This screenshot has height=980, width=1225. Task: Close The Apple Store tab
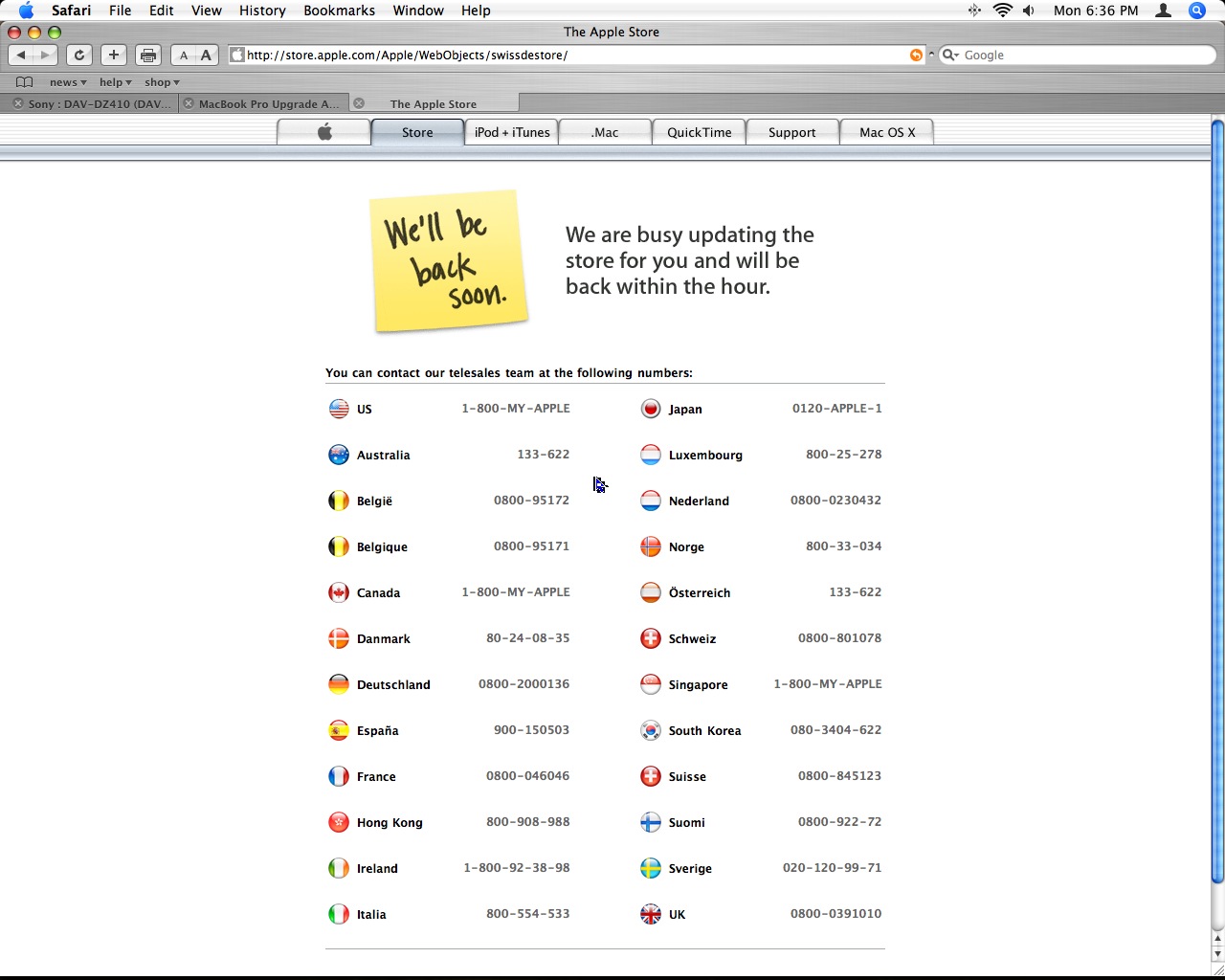coord(359,103)
